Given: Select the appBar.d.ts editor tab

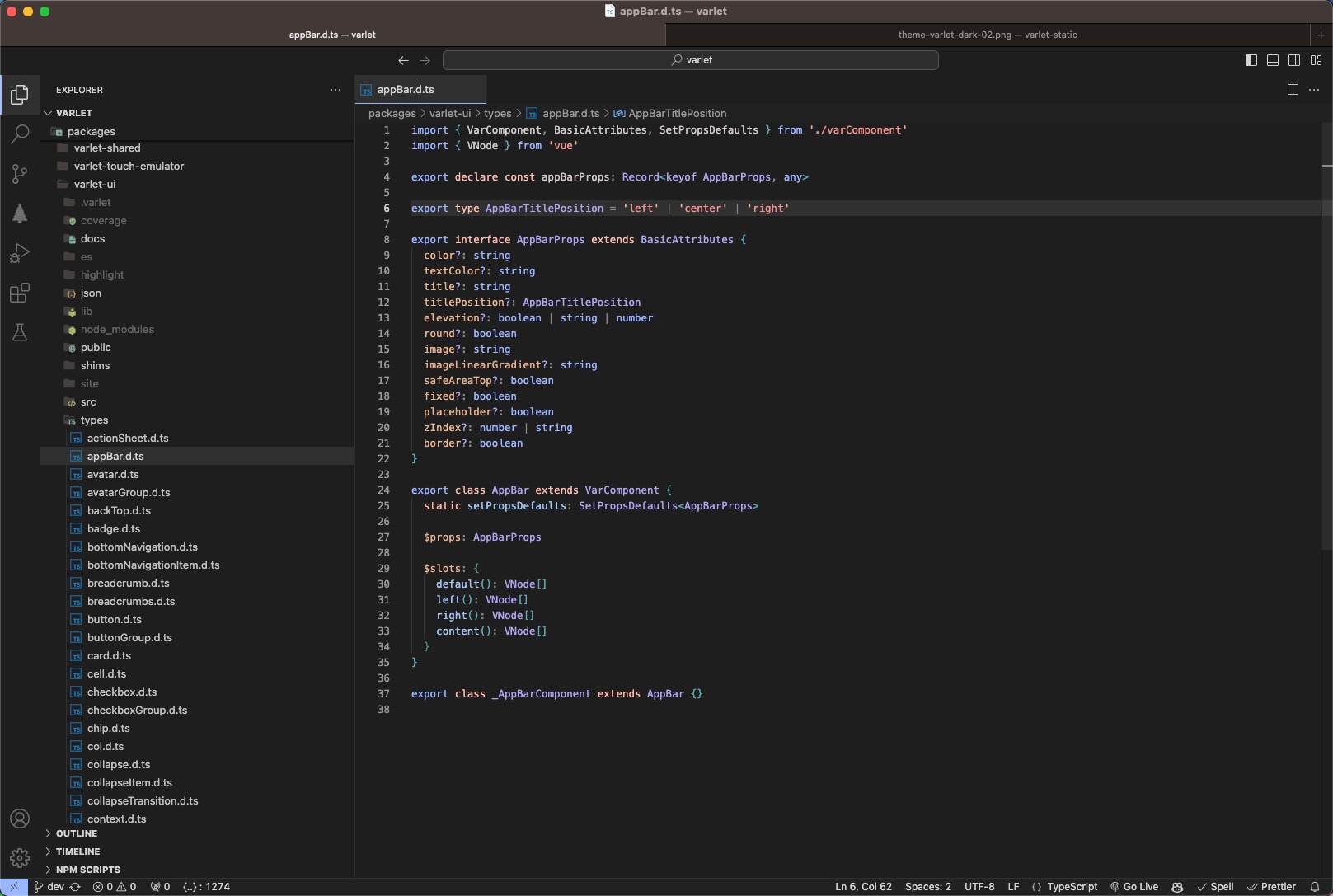Looking at the screenshot, I should point(406,90).
